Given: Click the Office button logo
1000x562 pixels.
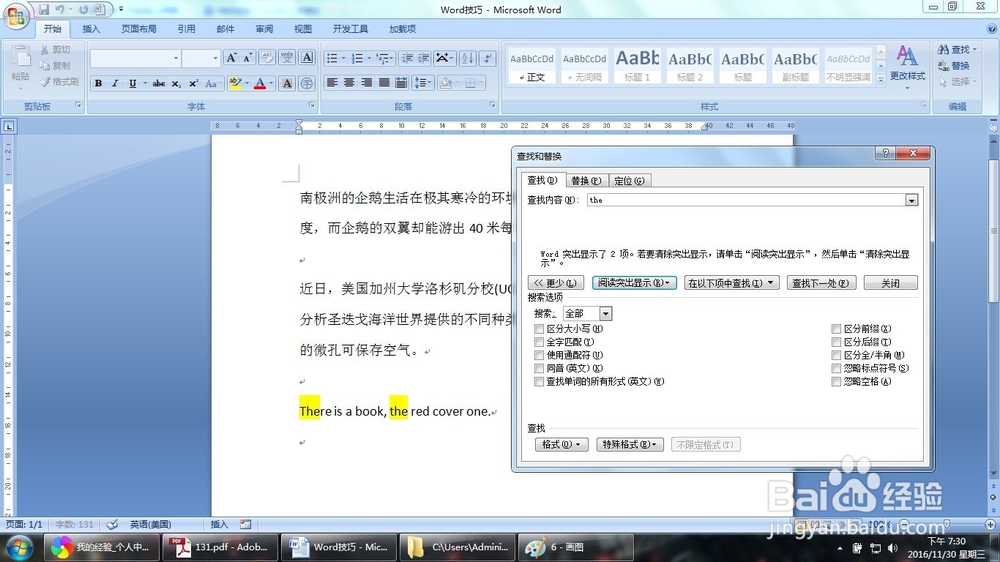Looking at the screenshot, I should [16, 16].
